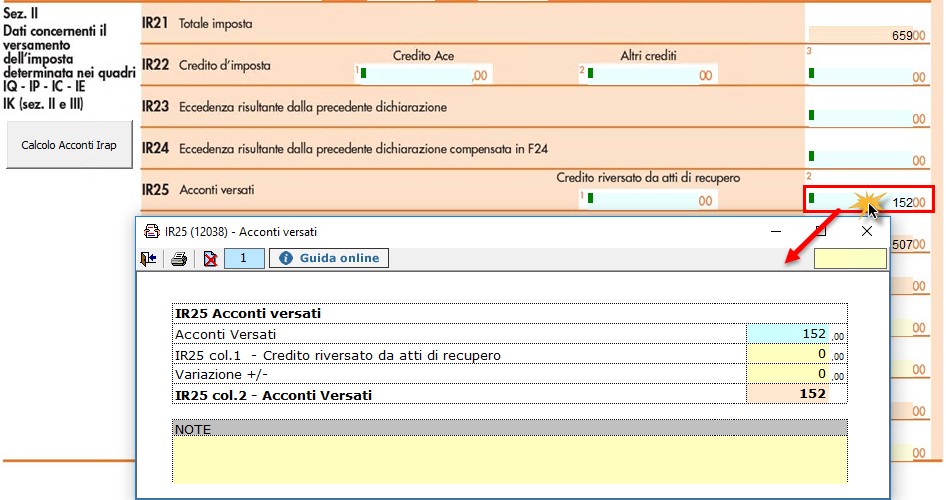Click the highlighted IR25 Acconti versati 152 field
The width and height of the screenshot is (946, 500).
tap(866, 201)
